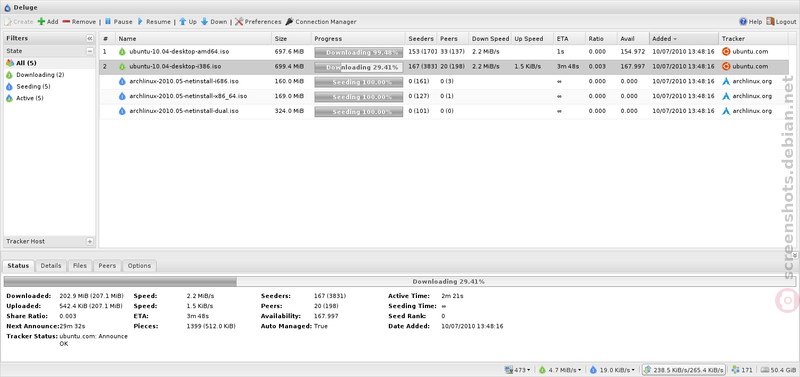Click the ubuntu.com tracker icon in amd64 row
The image size is (800, 377).
point(726,52)
